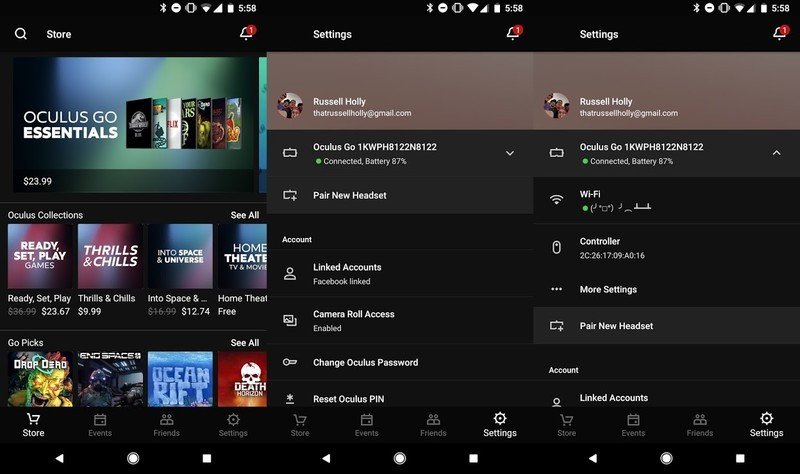Tap the headset icon beside Oculus Go in middle screen
This screenshot has width=800, height=474.
(290, 153)
